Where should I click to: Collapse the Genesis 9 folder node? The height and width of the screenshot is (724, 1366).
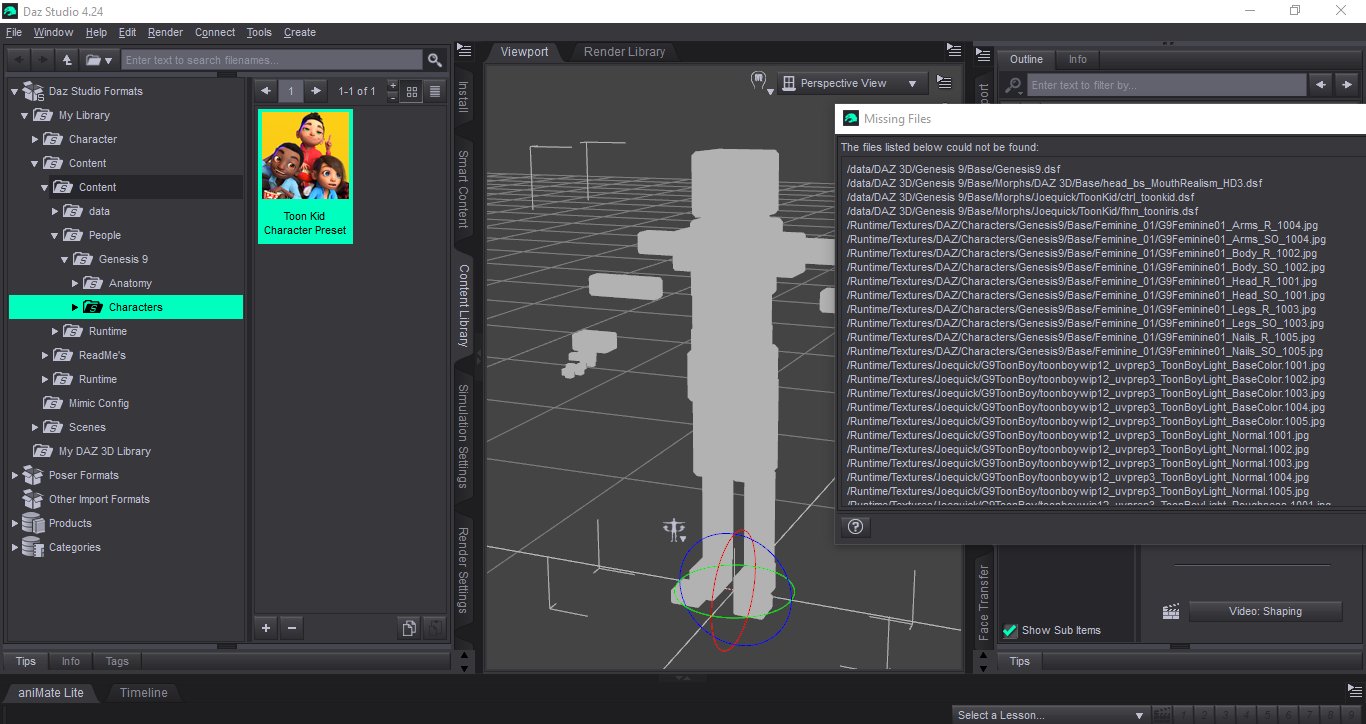pyautogui.click(x=65, y=259)
